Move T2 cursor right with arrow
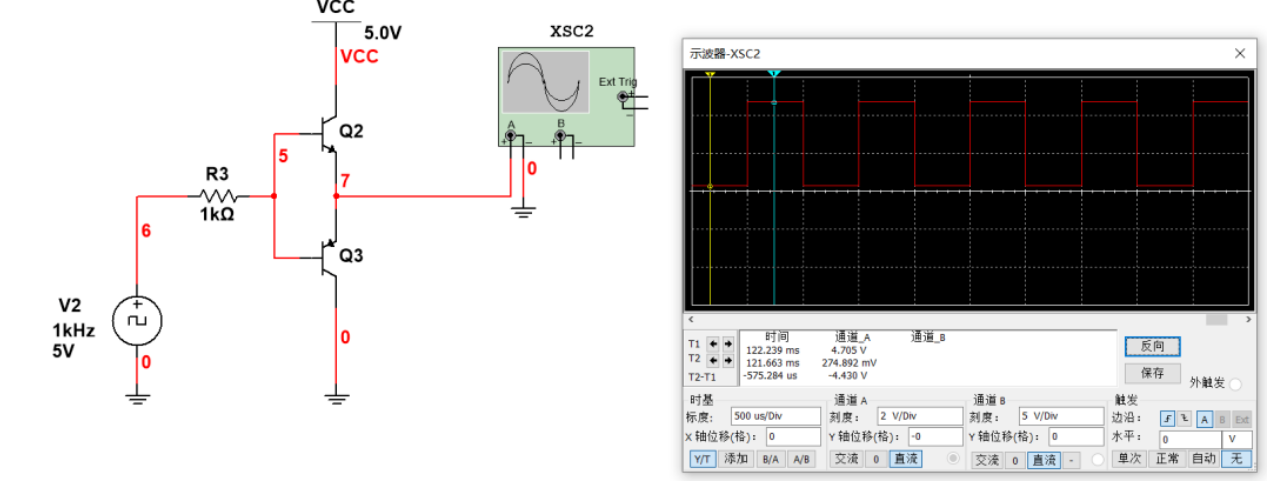The height and width of the screenshot is (486, 1276). (727, 359)
